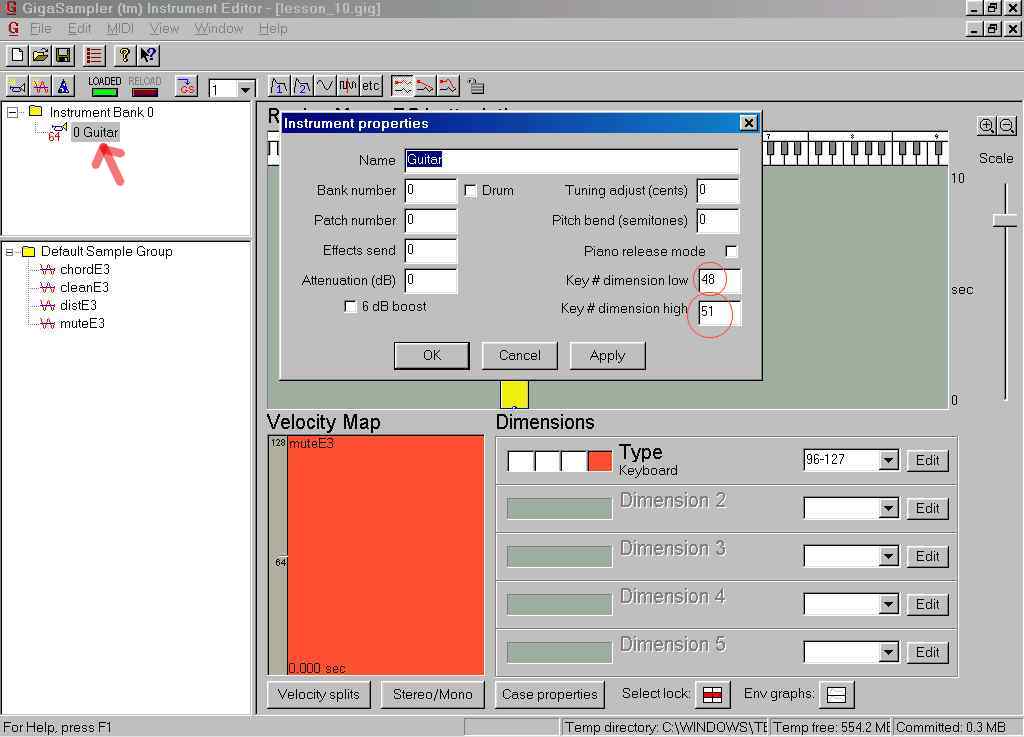Click the Open file folder icon
The width and height of the screenshot is (1024, 737).
tap(40, 55)
